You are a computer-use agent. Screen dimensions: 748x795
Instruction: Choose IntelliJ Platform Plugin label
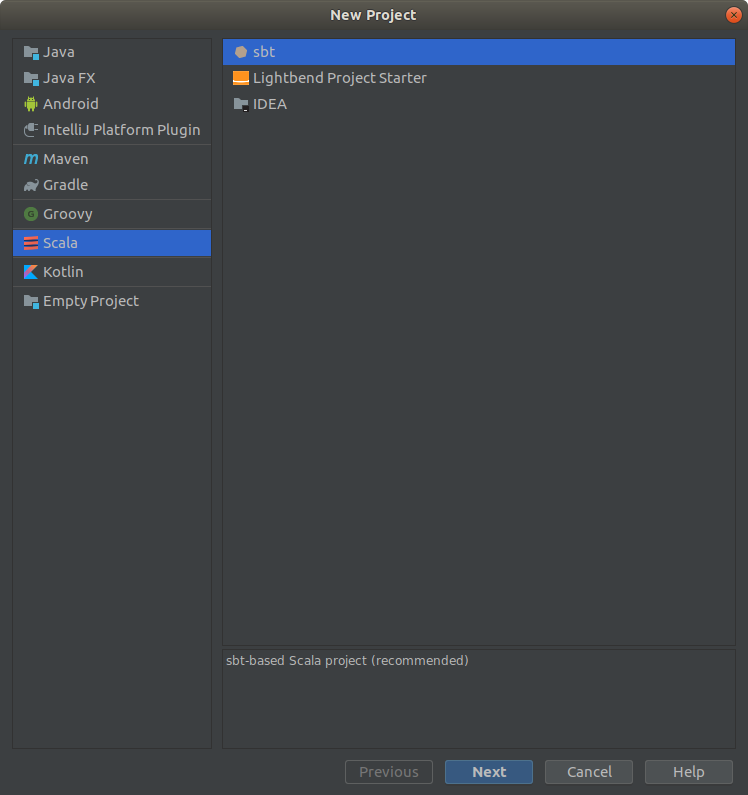coord(122,130)
